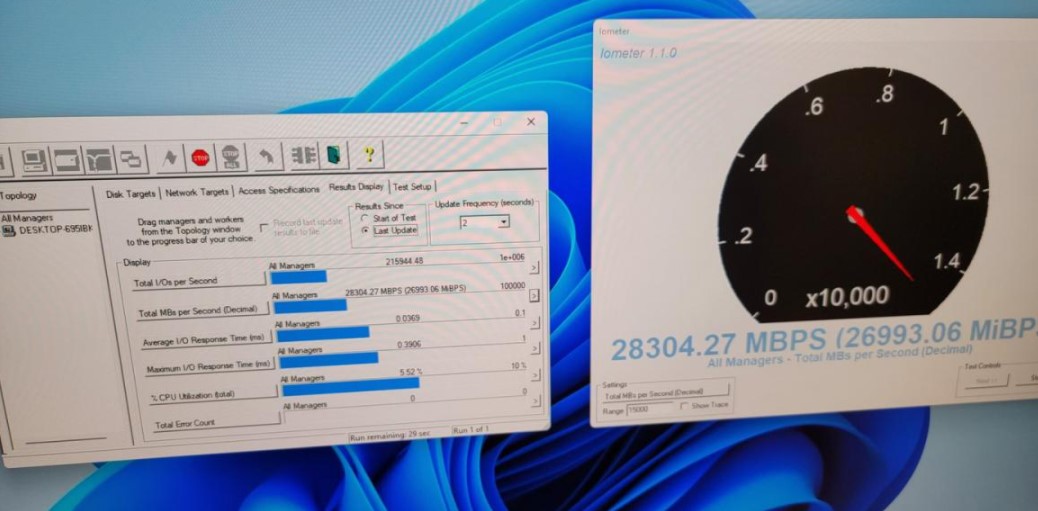Viewport: 1038px width, 511px height.
Task: Open the Total Error Count metric selector
Action: click(x=216, y=424)
